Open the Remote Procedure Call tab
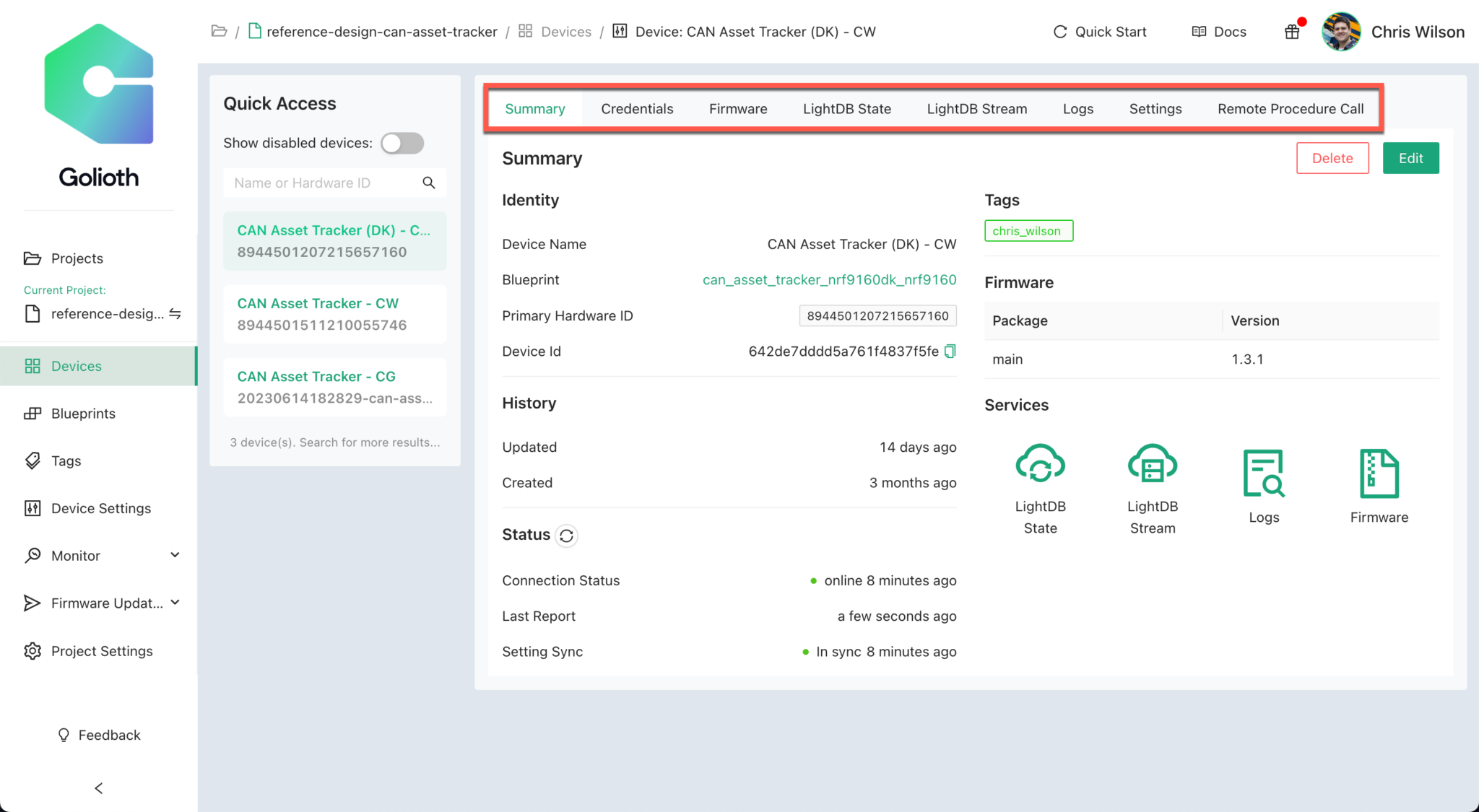 pyautogui.click(x=1291, y=108)
